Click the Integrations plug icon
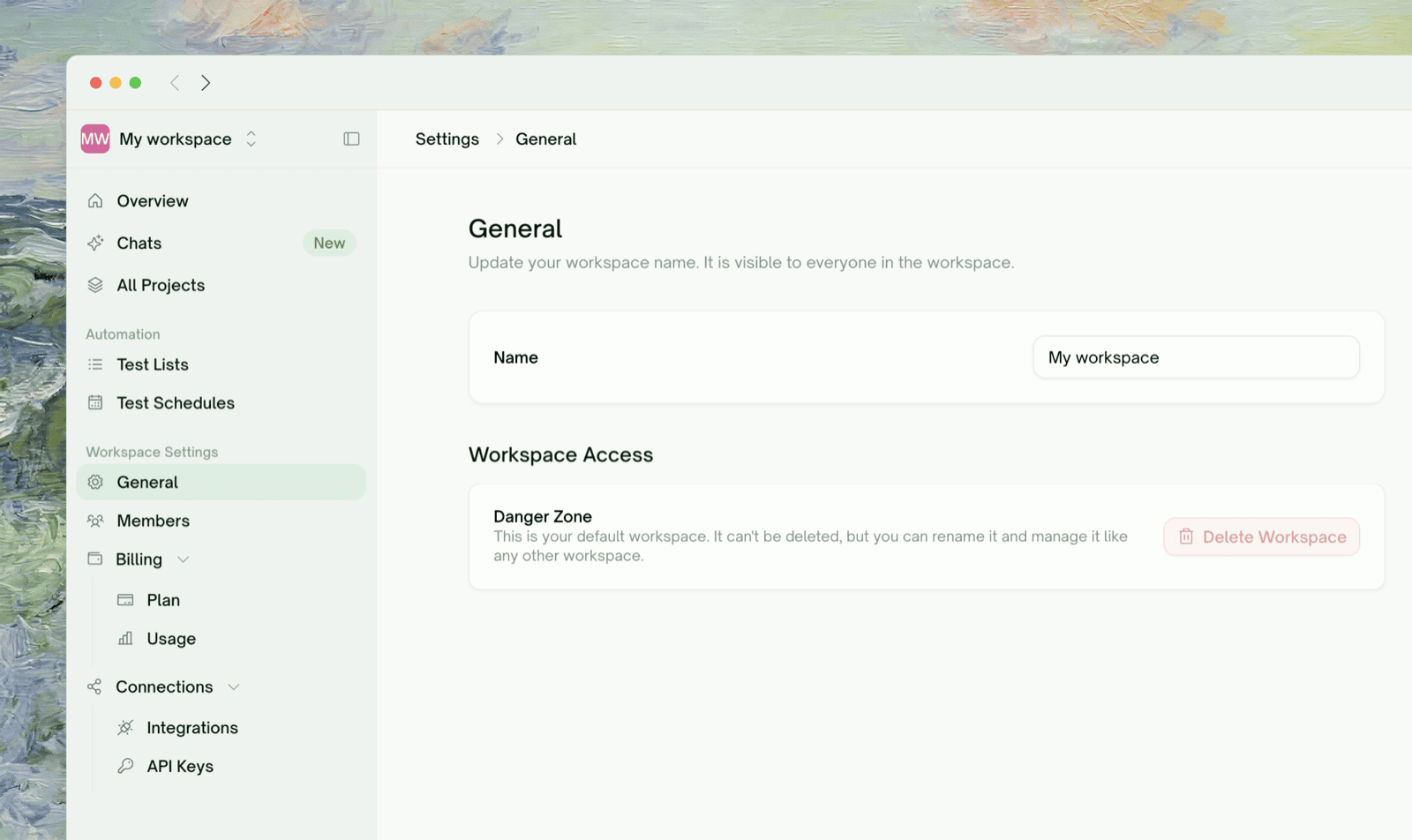 pos(125,727)
